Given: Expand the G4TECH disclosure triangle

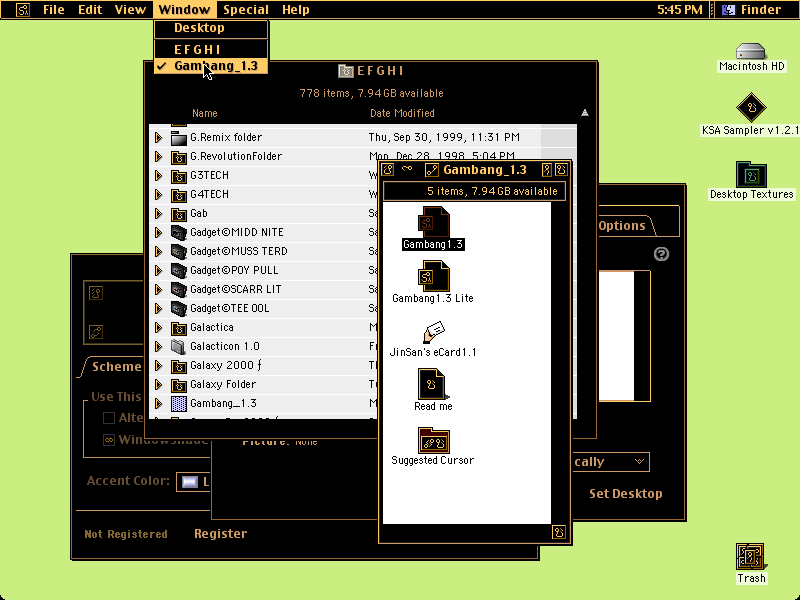Looking at the screenshot, I should 158,195.
